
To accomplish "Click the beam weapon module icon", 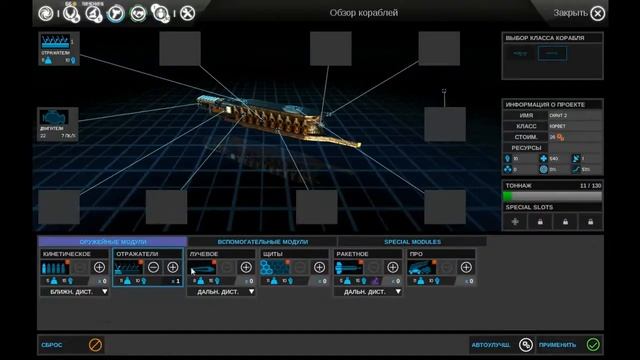I will tap(202, 267).
